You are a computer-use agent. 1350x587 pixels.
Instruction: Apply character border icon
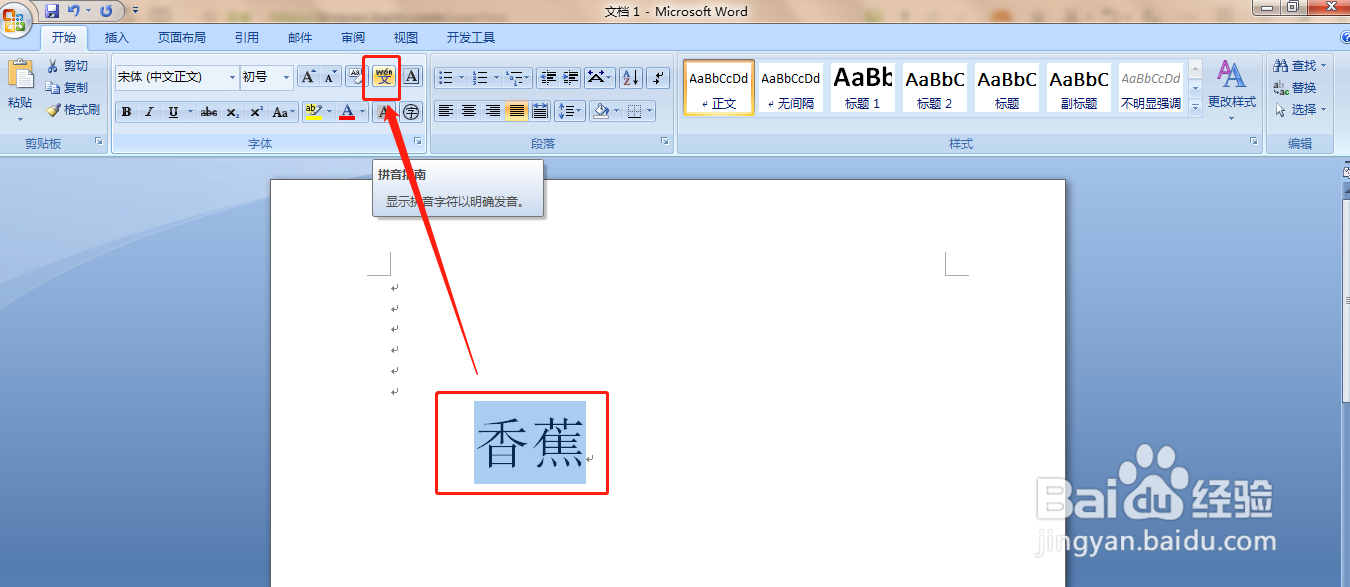click(411, 77)
